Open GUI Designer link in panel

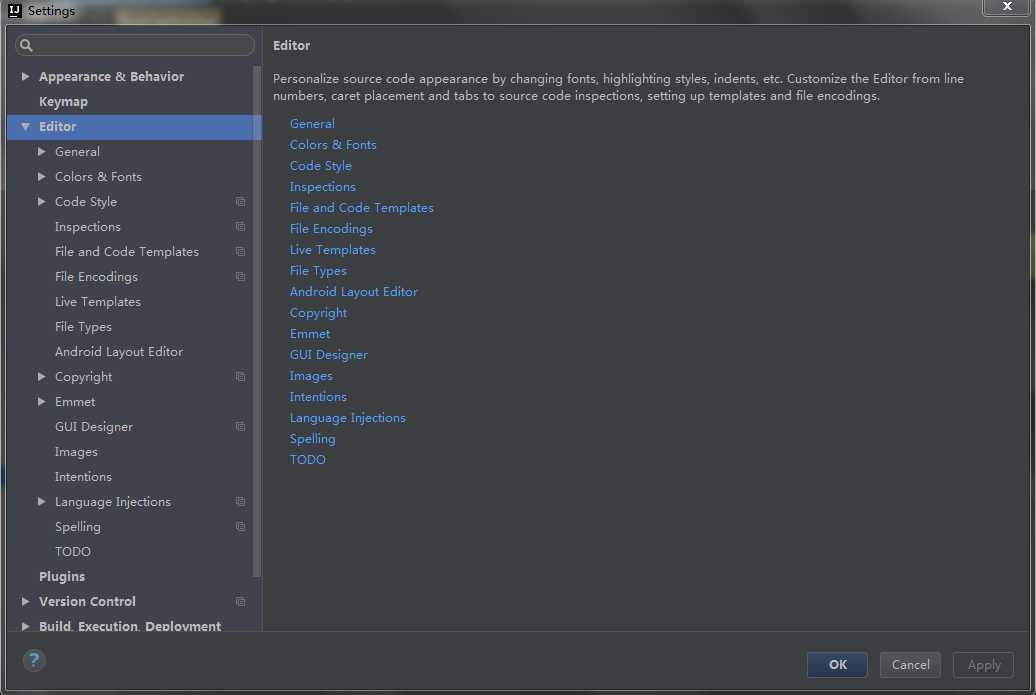pyautogui.click(x=328, y=355)
